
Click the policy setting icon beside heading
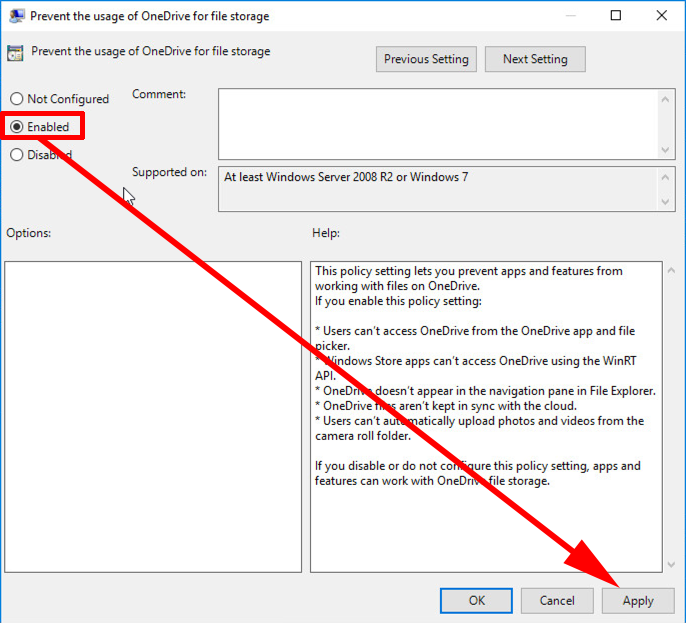[15, 53]
